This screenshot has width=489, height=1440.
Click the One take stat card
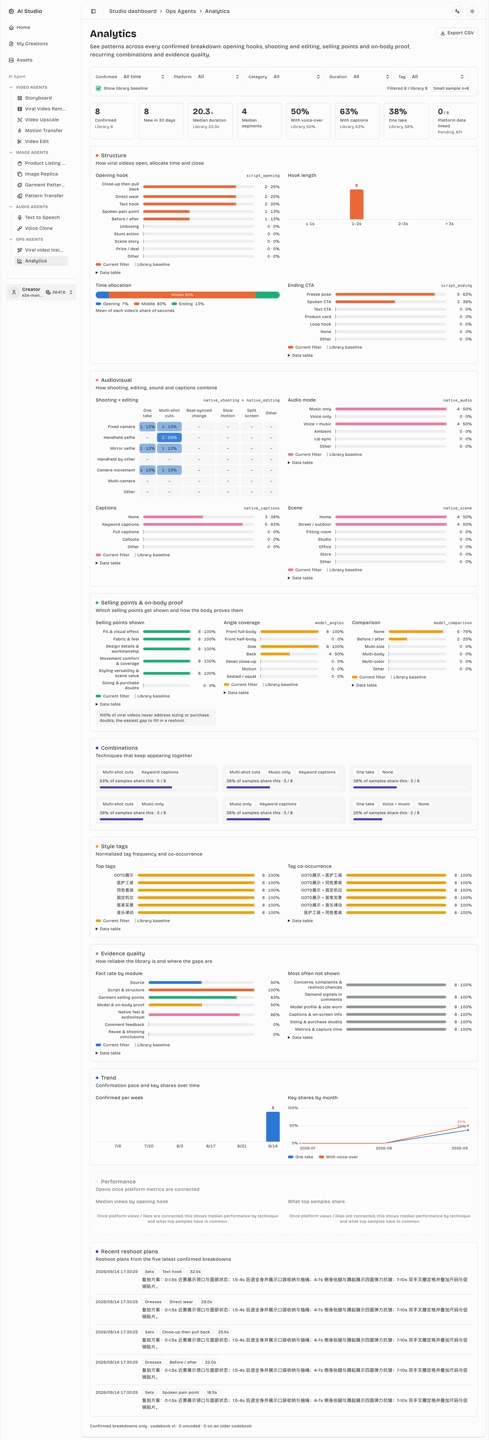click(x=405, y=120)
